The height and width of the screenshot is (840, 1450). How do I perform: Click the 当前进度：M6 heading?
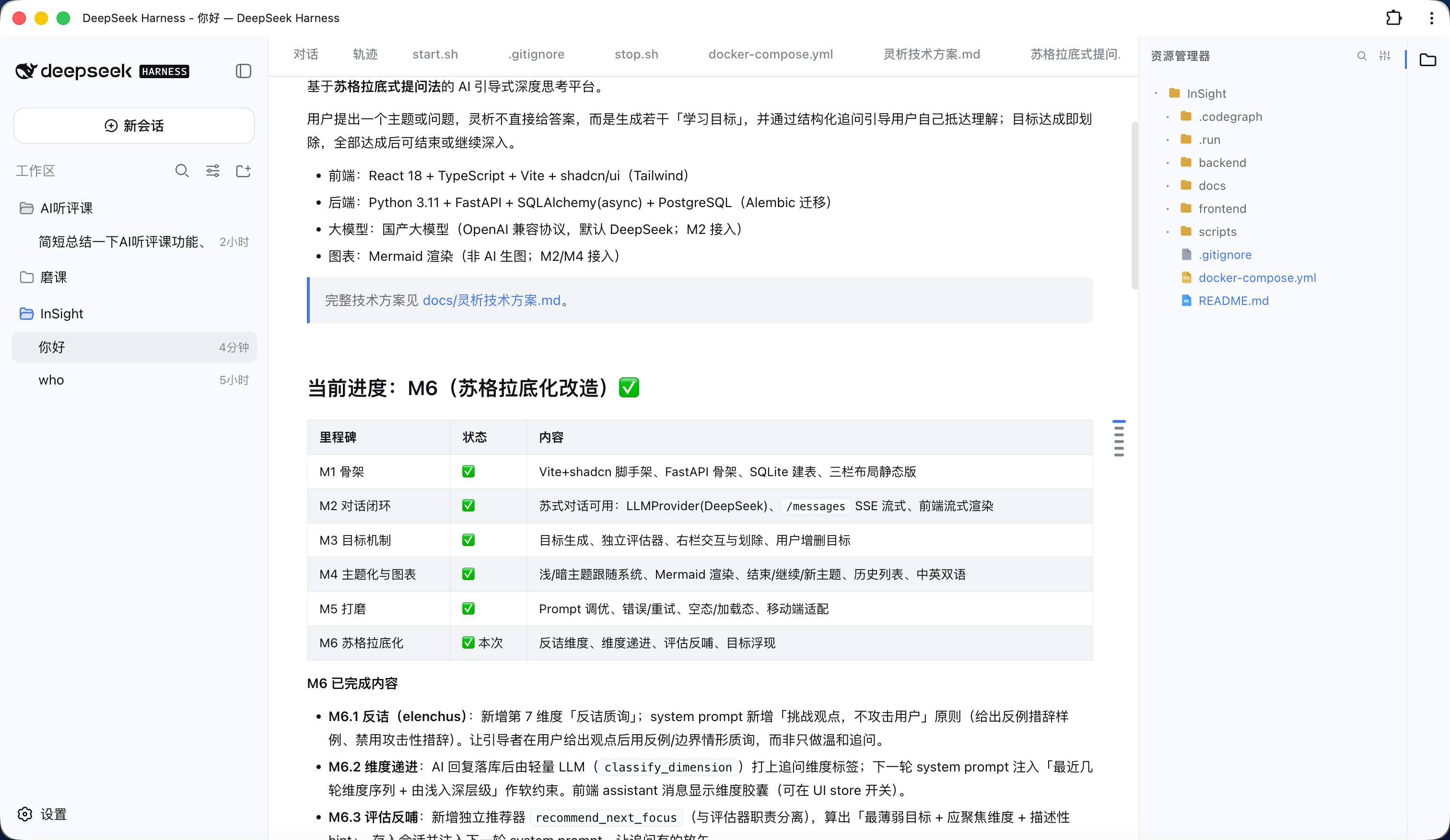473,388
